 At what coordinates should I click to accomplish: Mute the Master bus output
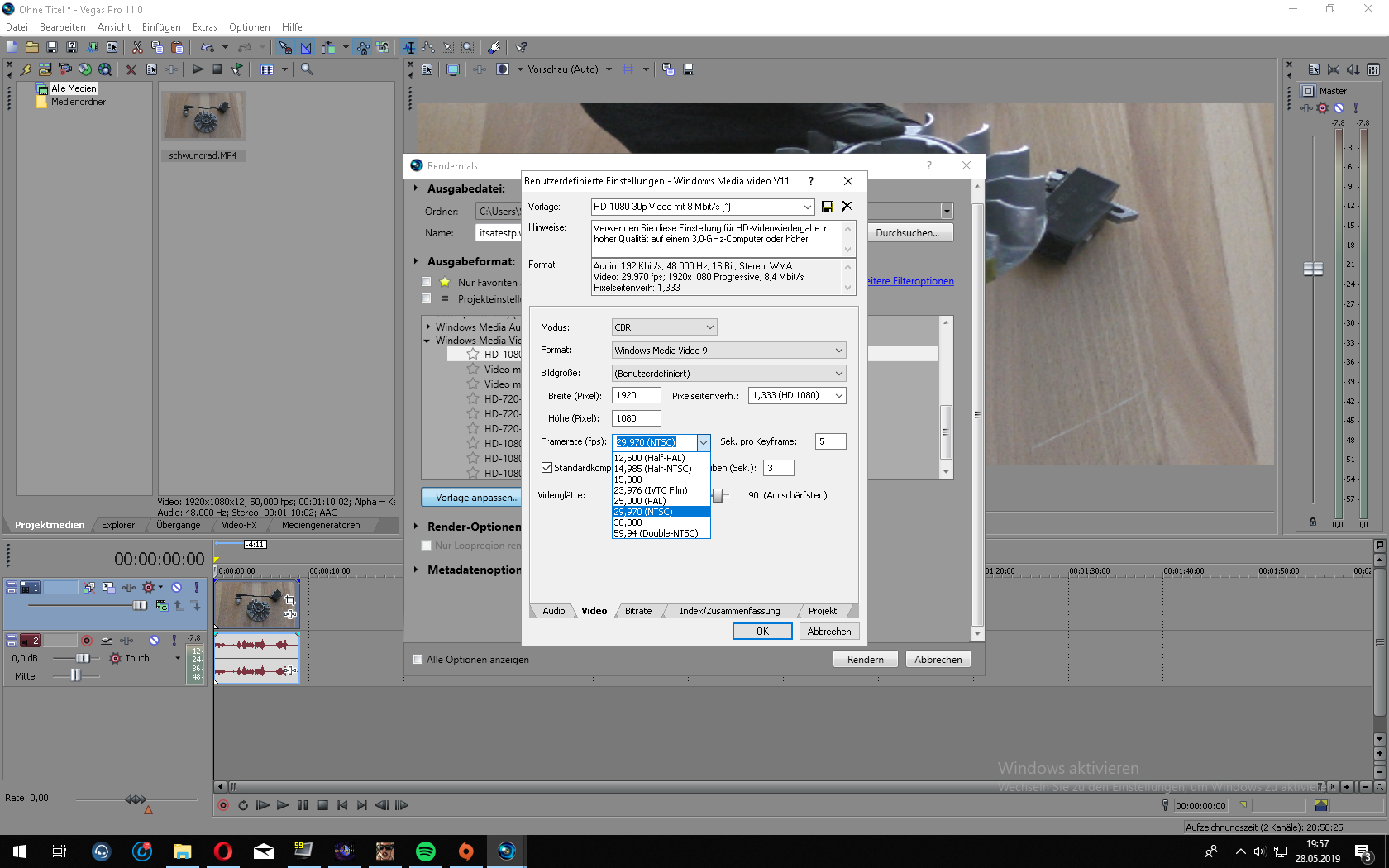point(1339,108)
